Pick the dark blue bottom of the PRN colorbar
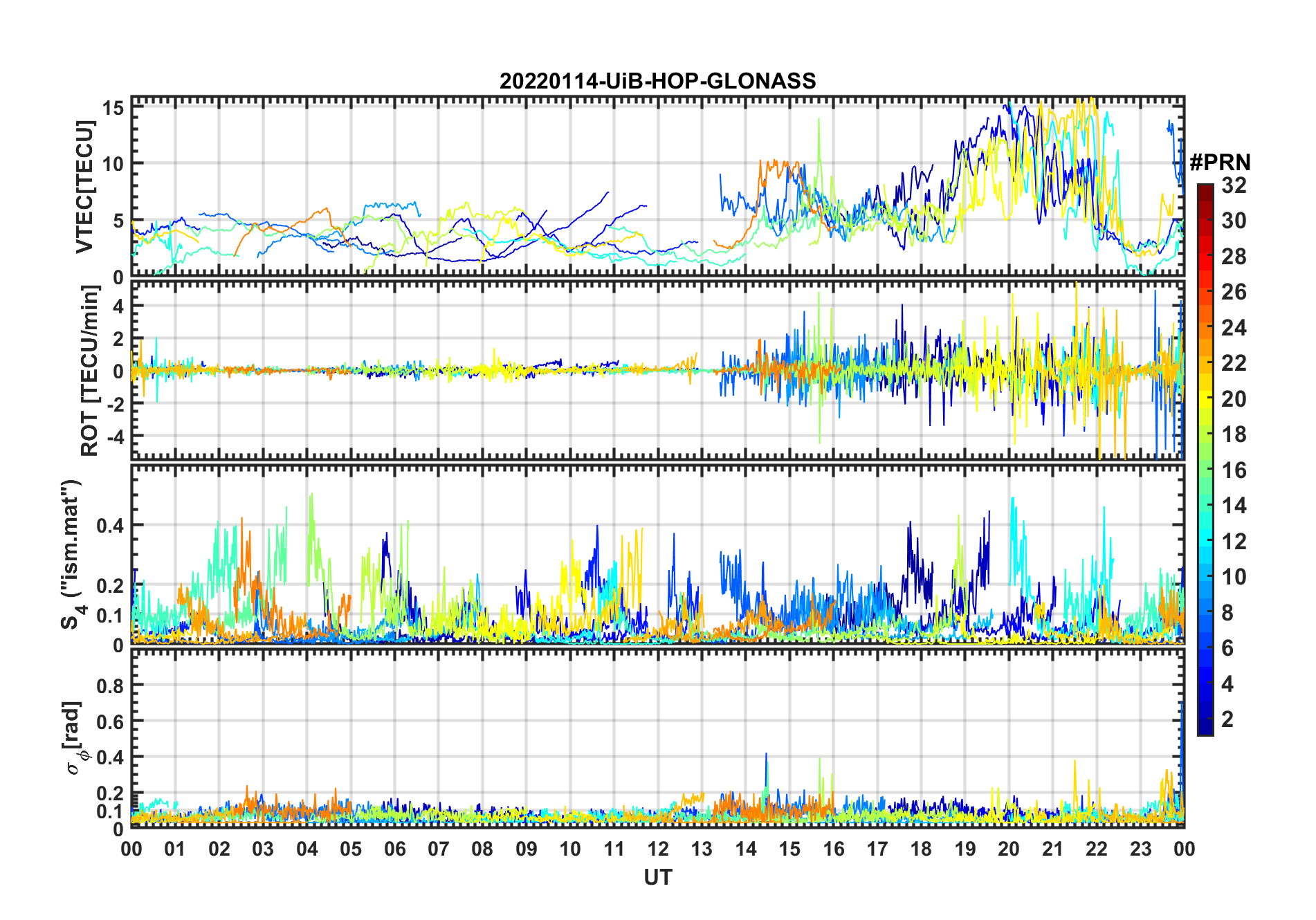Image resolution: width=1316 pixels, height=920 pixels. (1205, 730)
